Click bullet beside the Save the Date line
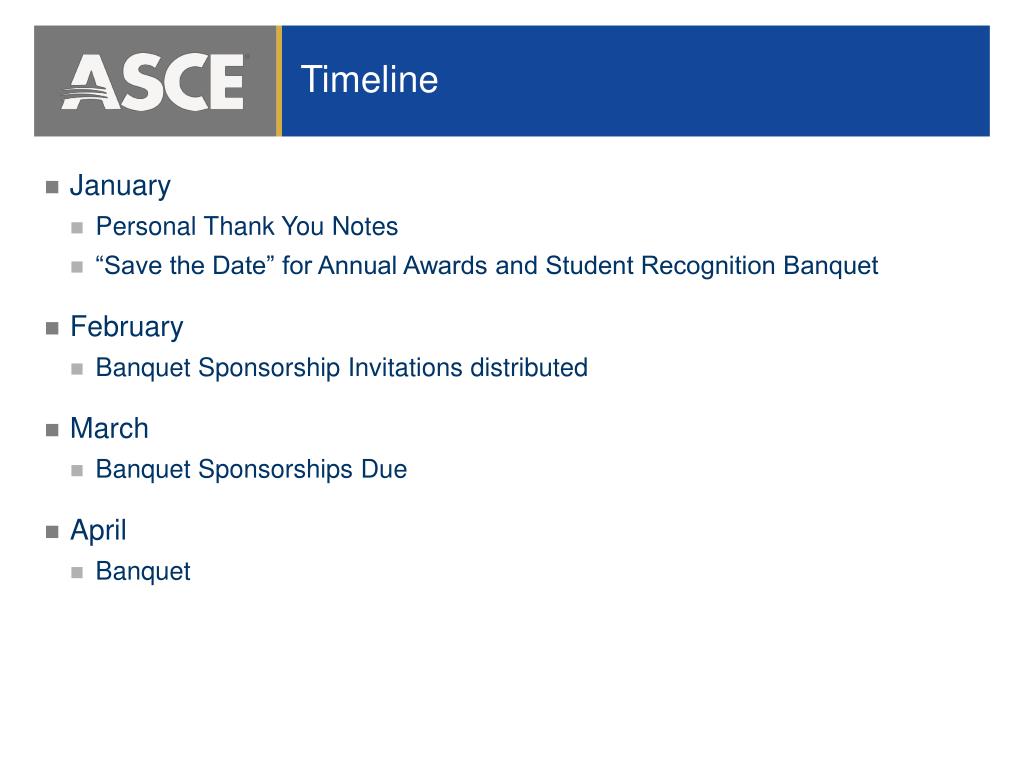 [77, 267]
